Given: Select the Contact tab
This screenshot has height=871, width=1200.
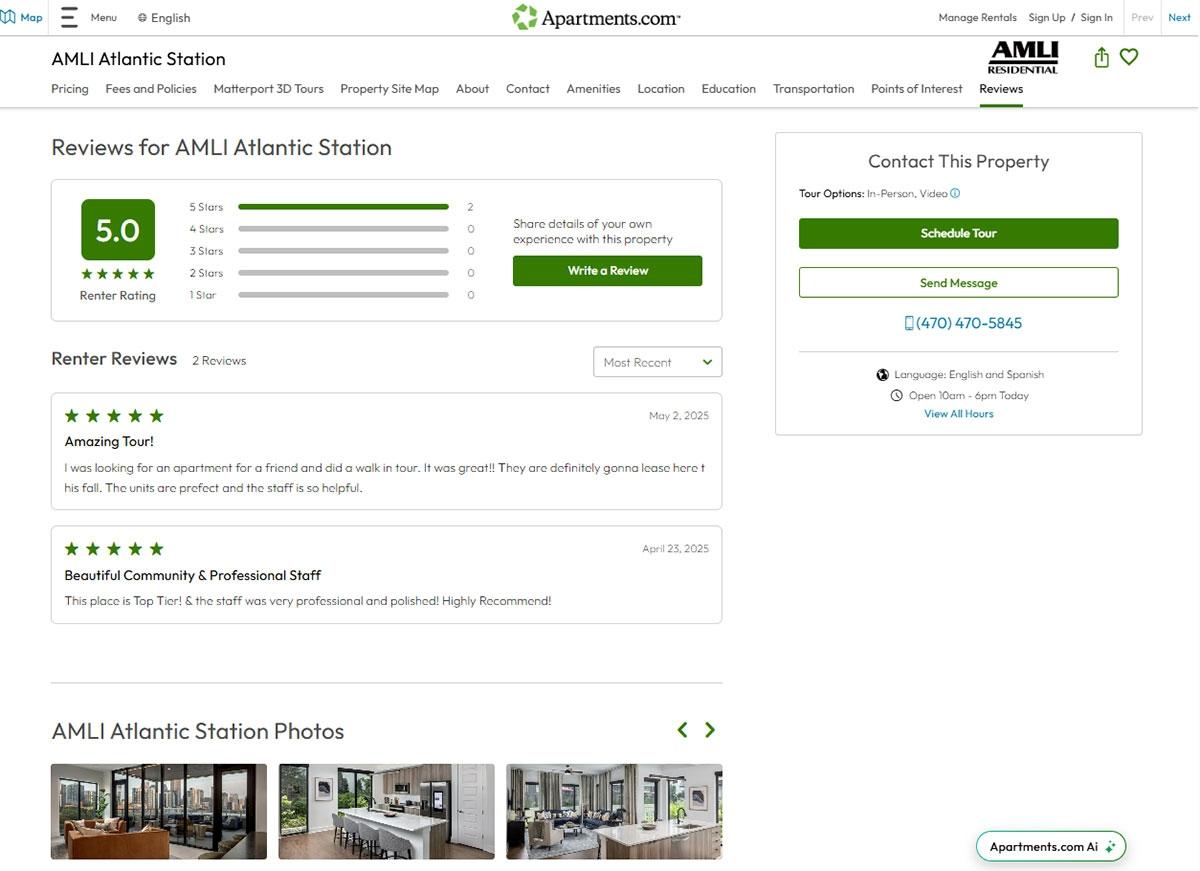Looking at the screenshot, I should pyautogui.click(x=528, y=89).
